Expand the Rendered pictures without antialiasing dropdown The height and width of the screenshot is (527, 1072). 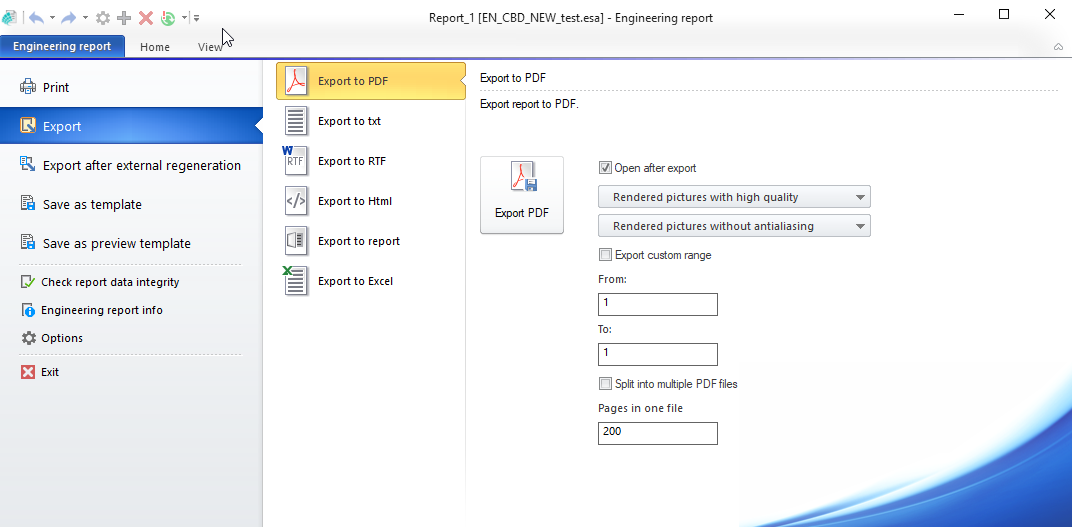click(x=734, y=226)
